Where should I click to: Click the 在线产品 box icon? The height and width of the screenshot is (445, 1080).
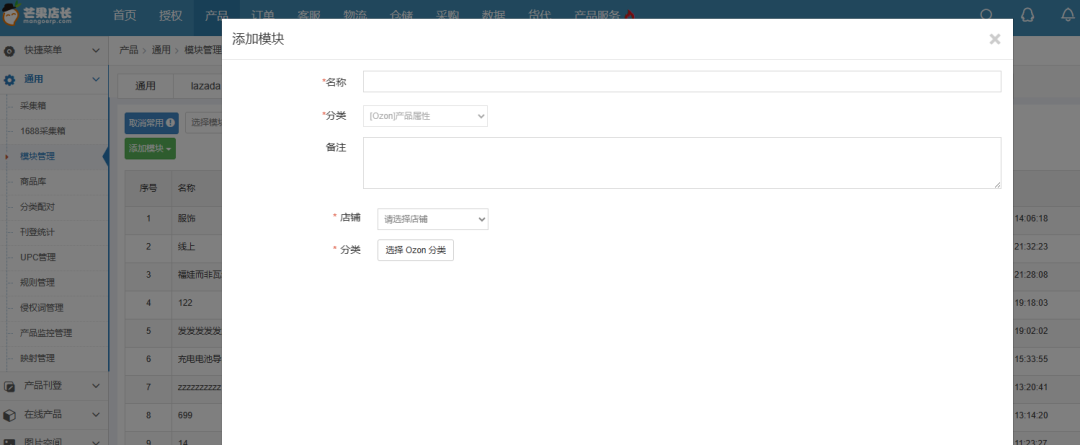[9, 415]
